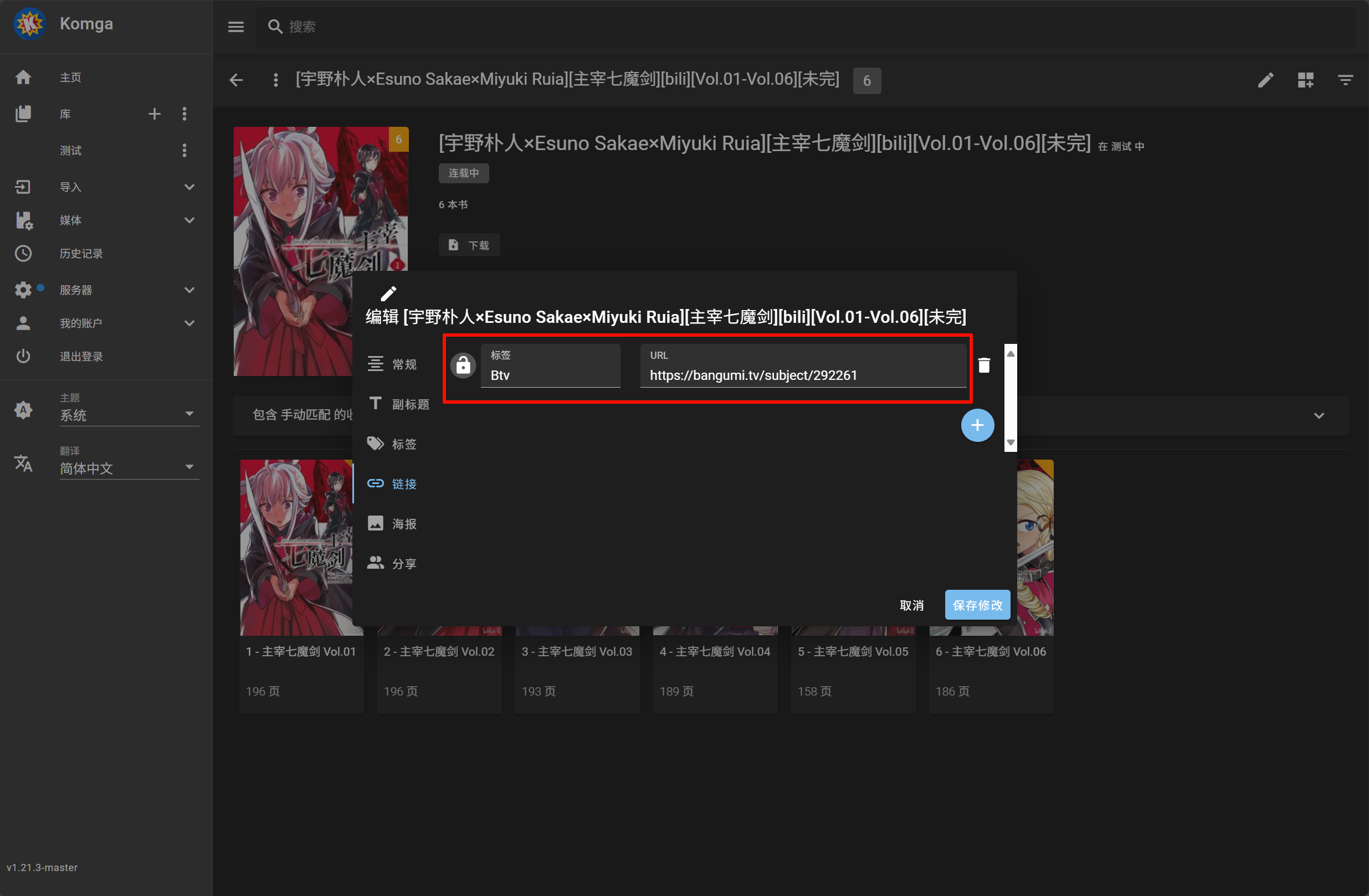Toggle the hamburger navigation menu
The height and width of the screenshot is (896, 1369).
coord(236,27)
